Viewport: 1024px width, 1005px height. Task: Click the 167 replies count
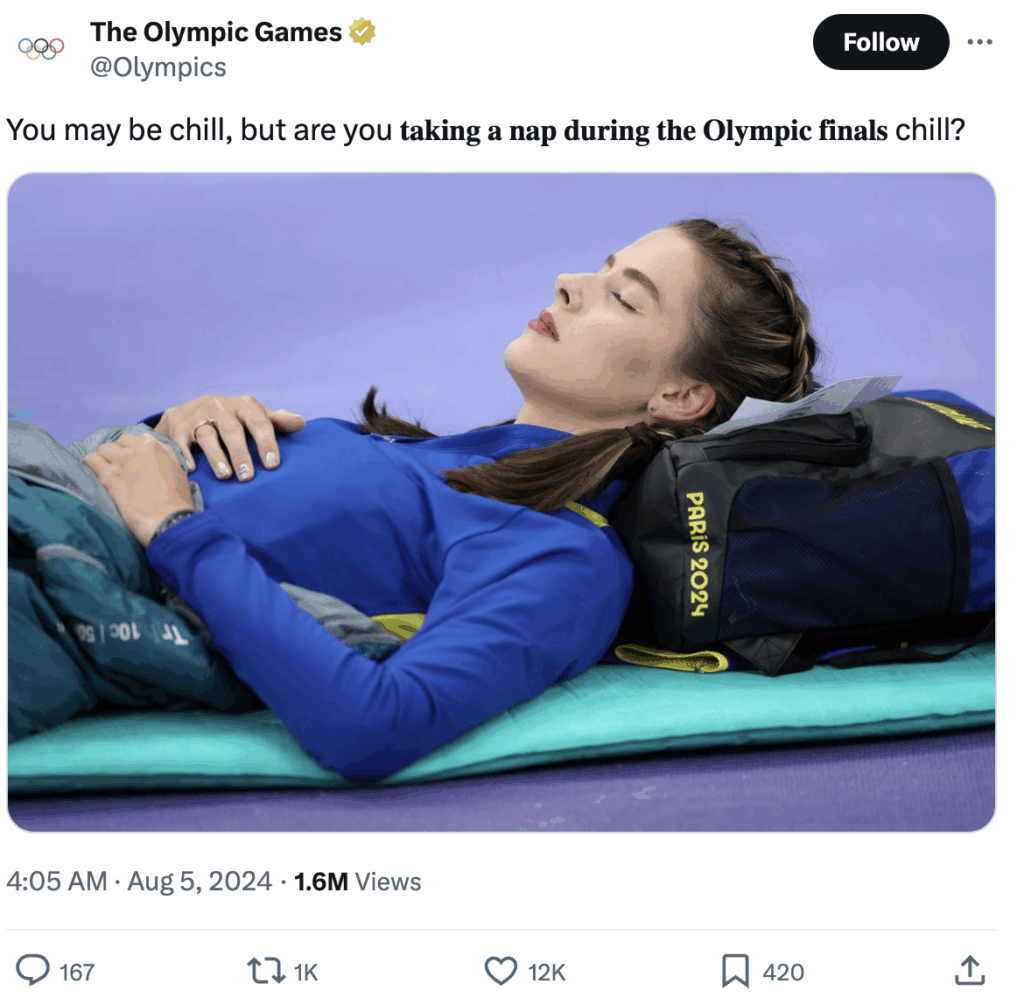pyautogui.click(x=77, y=972)
